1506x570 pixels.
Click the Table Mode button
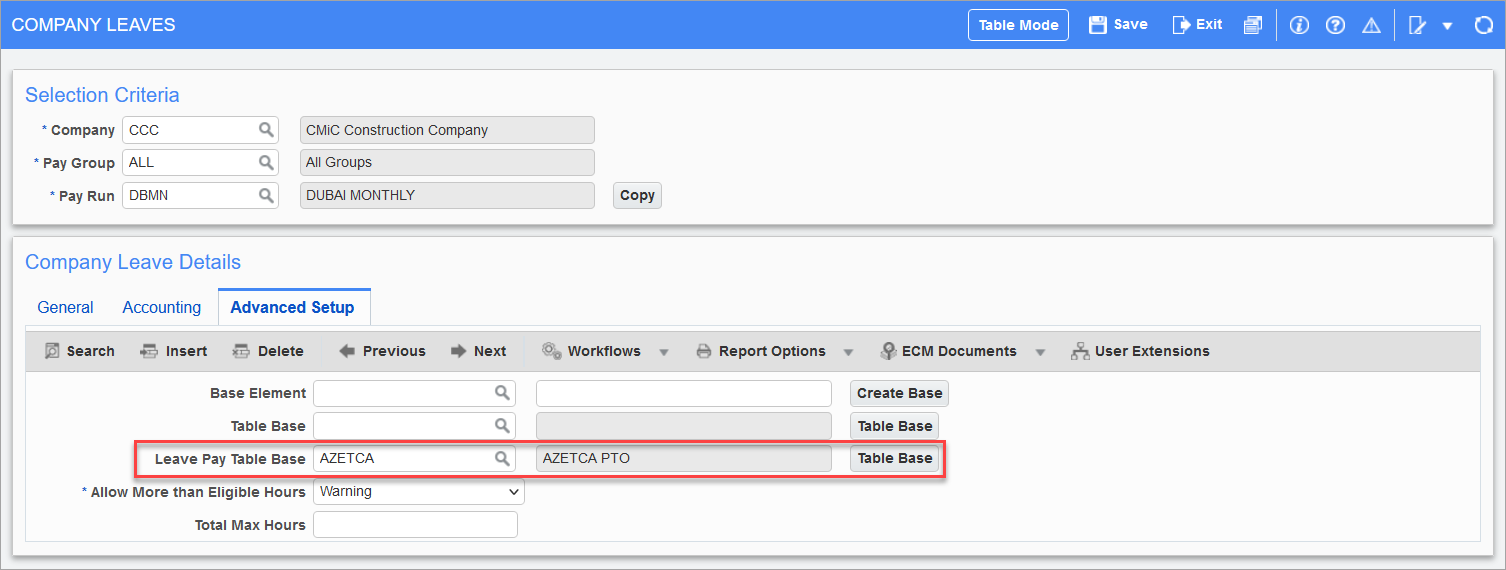click(1018, 25)
